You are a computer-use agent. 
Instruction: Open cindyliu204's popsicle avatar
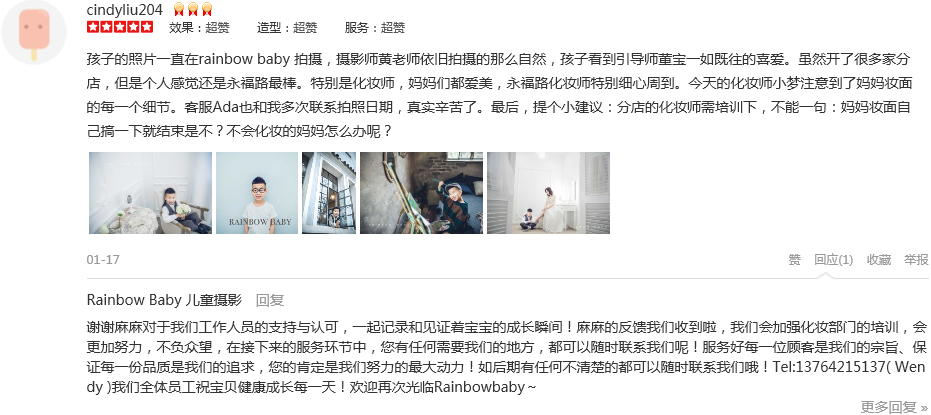pyautogui.click(x=33, y=33)
